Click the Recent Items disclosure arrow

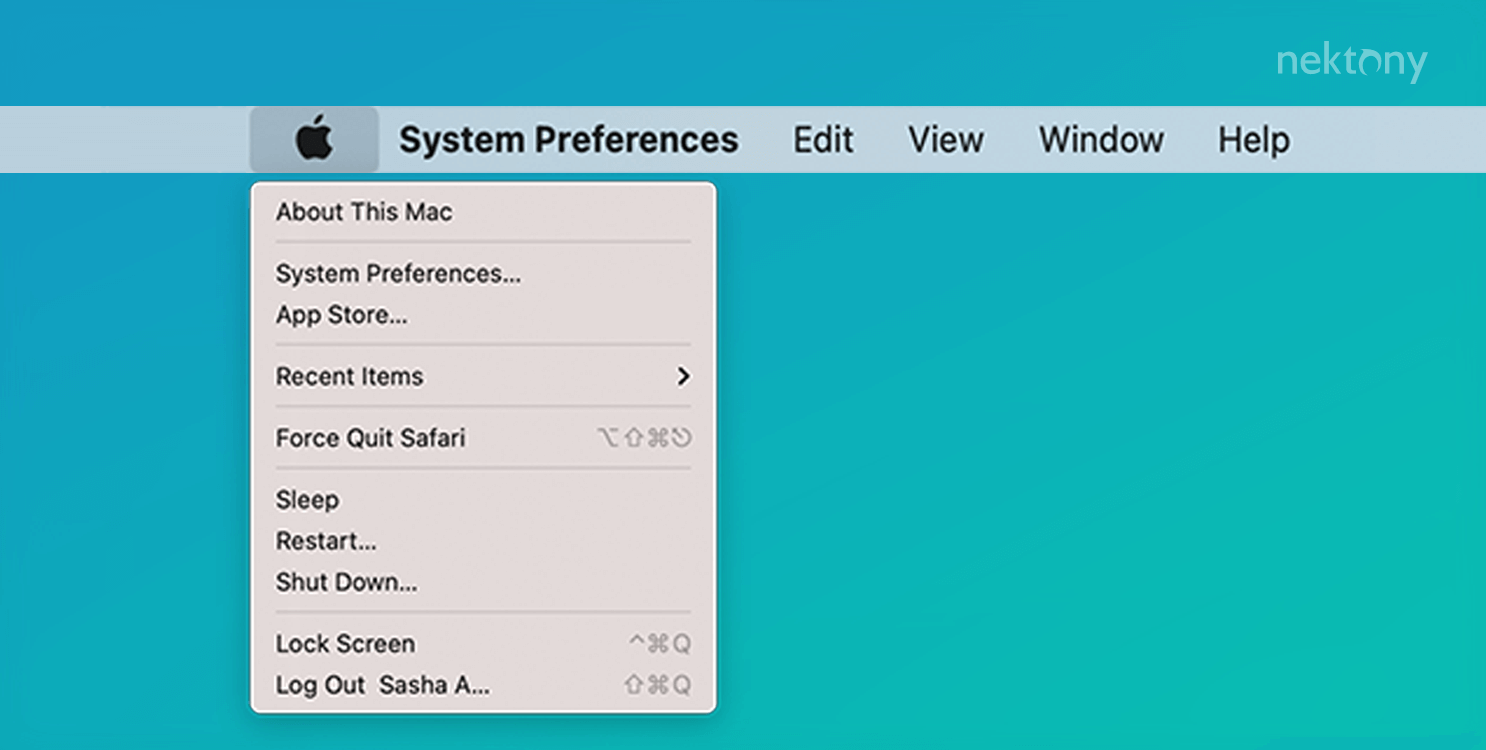(684, 377)
